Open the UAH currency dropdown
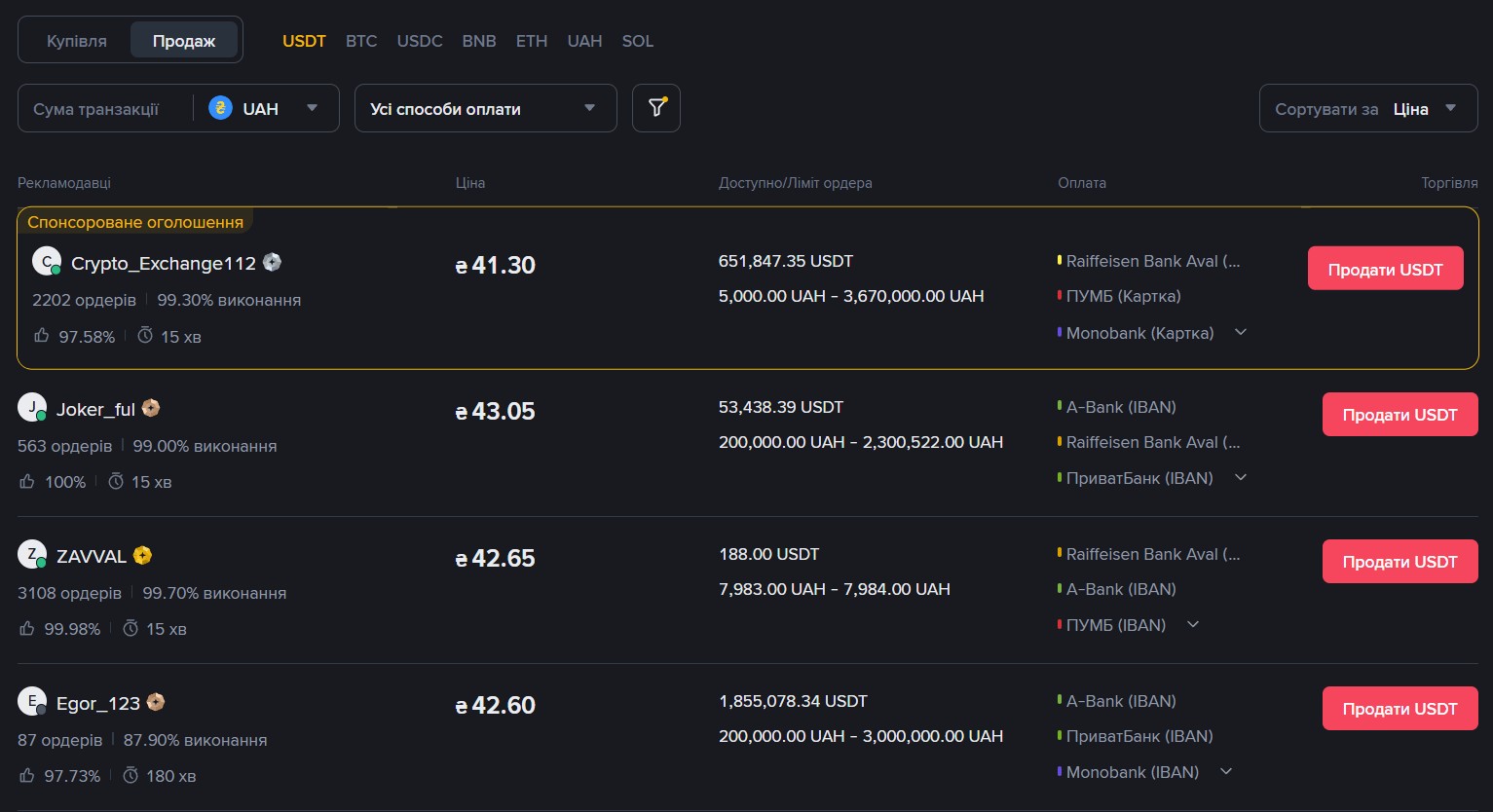 (x=265, y=108)
